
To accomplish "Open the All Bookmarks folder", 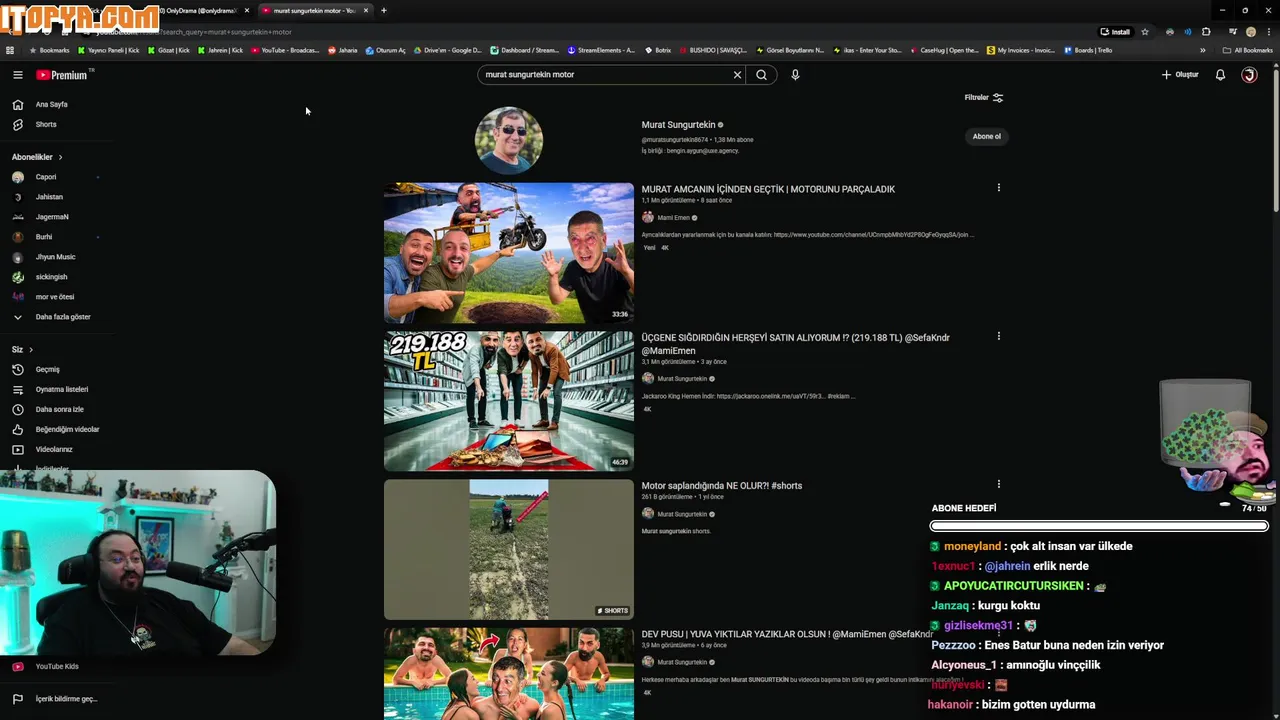I will pyautogui.click(x=1247, y=50).
